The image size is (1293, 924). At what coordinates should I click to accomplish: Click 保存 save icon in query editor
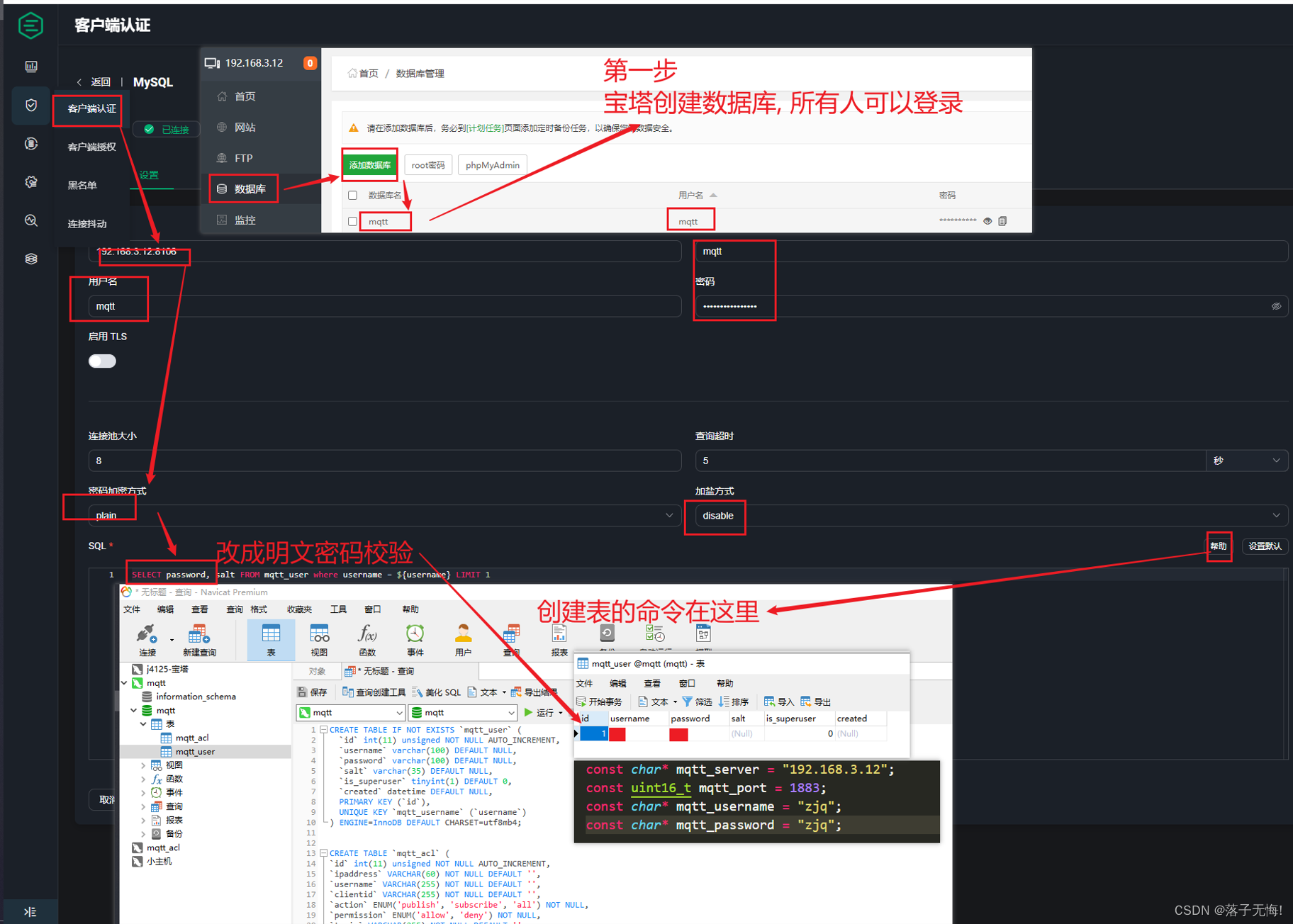pos(313,692)
